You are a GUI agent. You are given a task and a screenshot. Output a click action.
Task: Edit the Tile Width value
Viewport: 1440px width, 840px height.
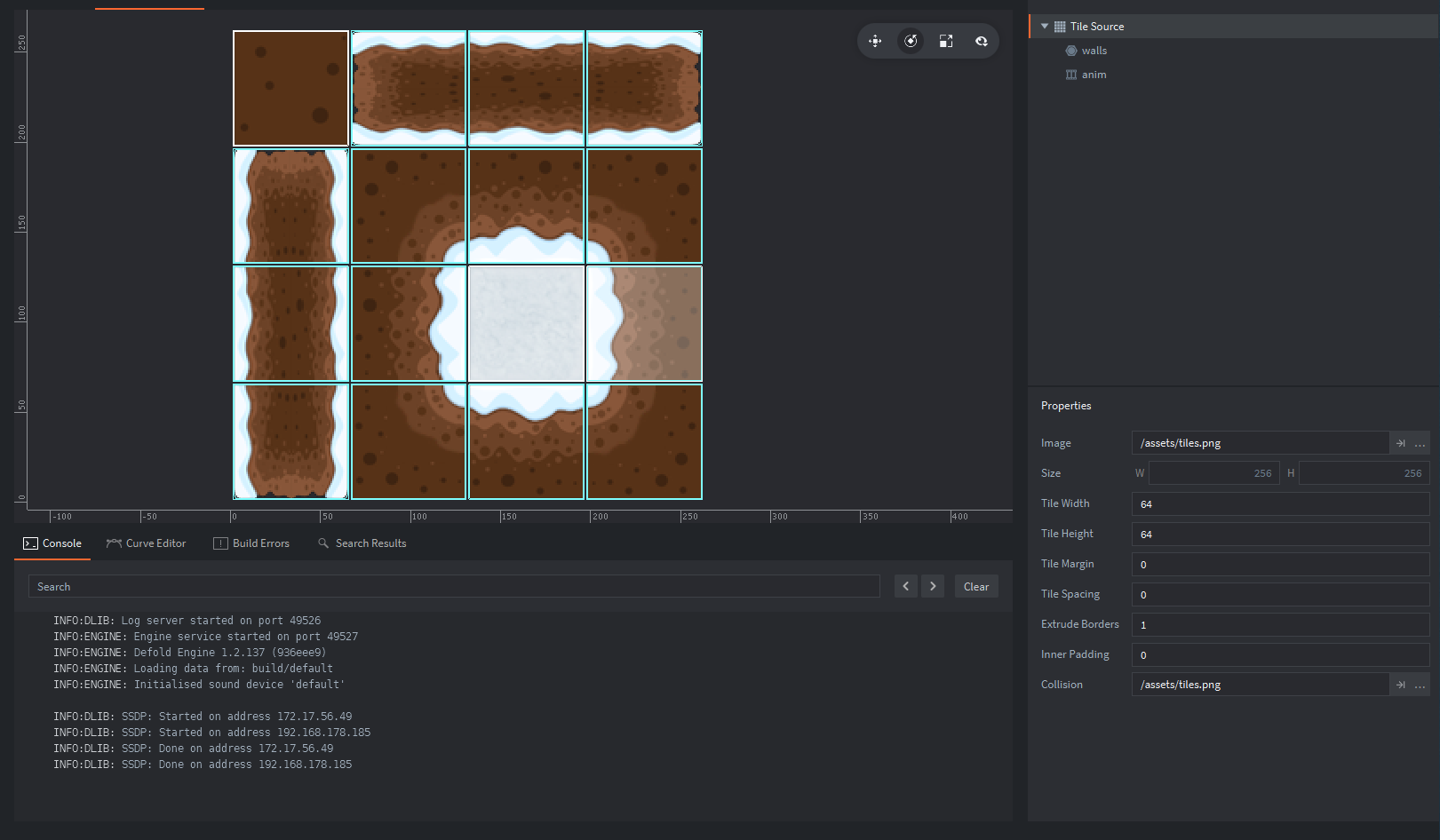click(x=1280, y=503)
